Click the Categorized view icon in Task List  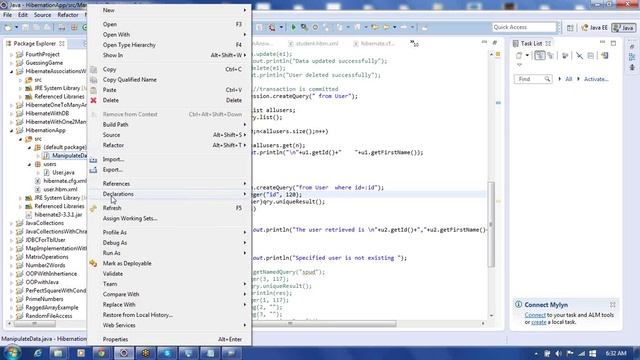pyautogui.click(x=540, y=56)
